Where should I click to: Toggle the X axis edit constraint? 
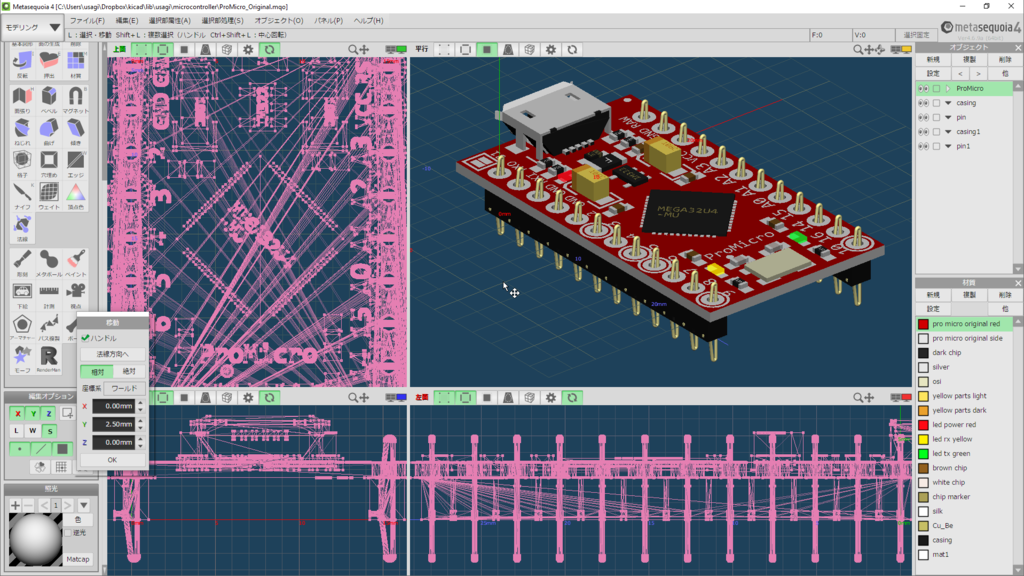click(x=18, y=413)
